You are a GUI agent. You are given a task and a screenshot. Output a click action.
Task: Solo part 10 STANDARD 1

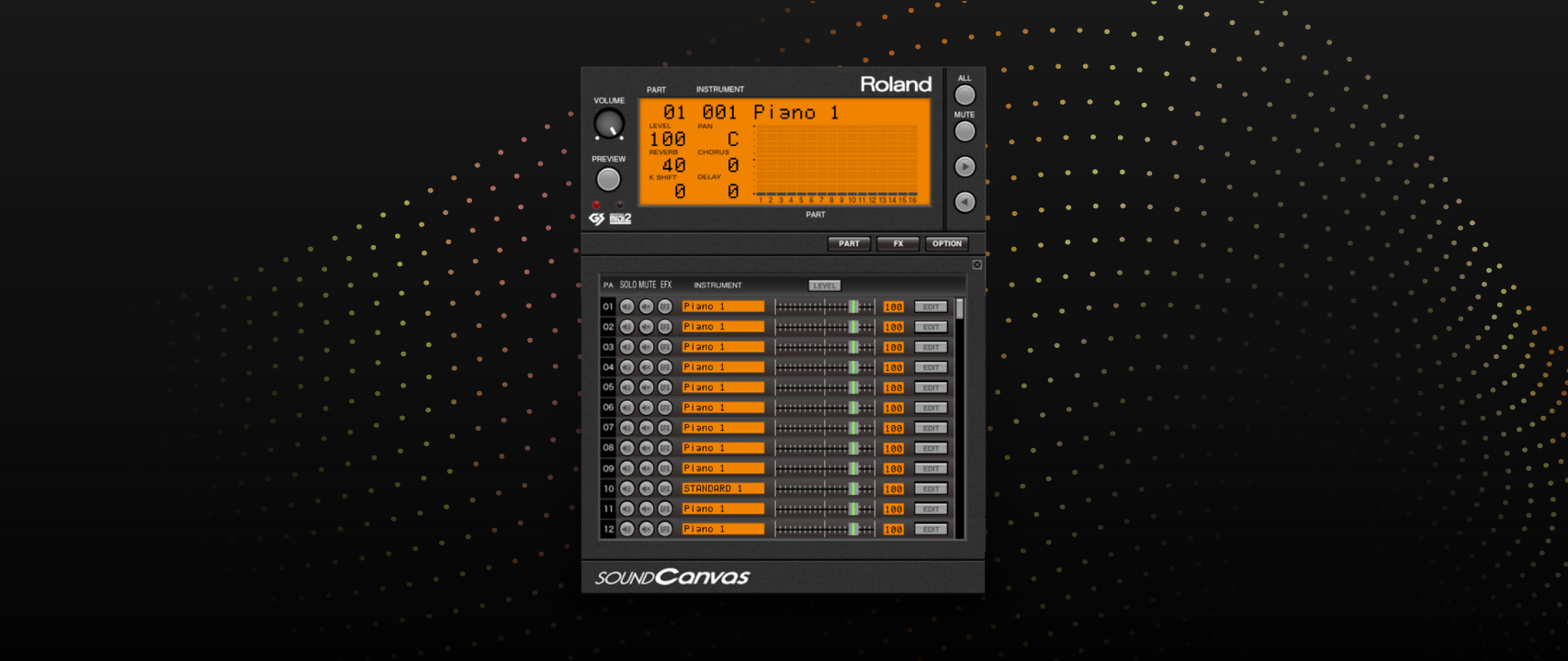[x=627, y=488]
